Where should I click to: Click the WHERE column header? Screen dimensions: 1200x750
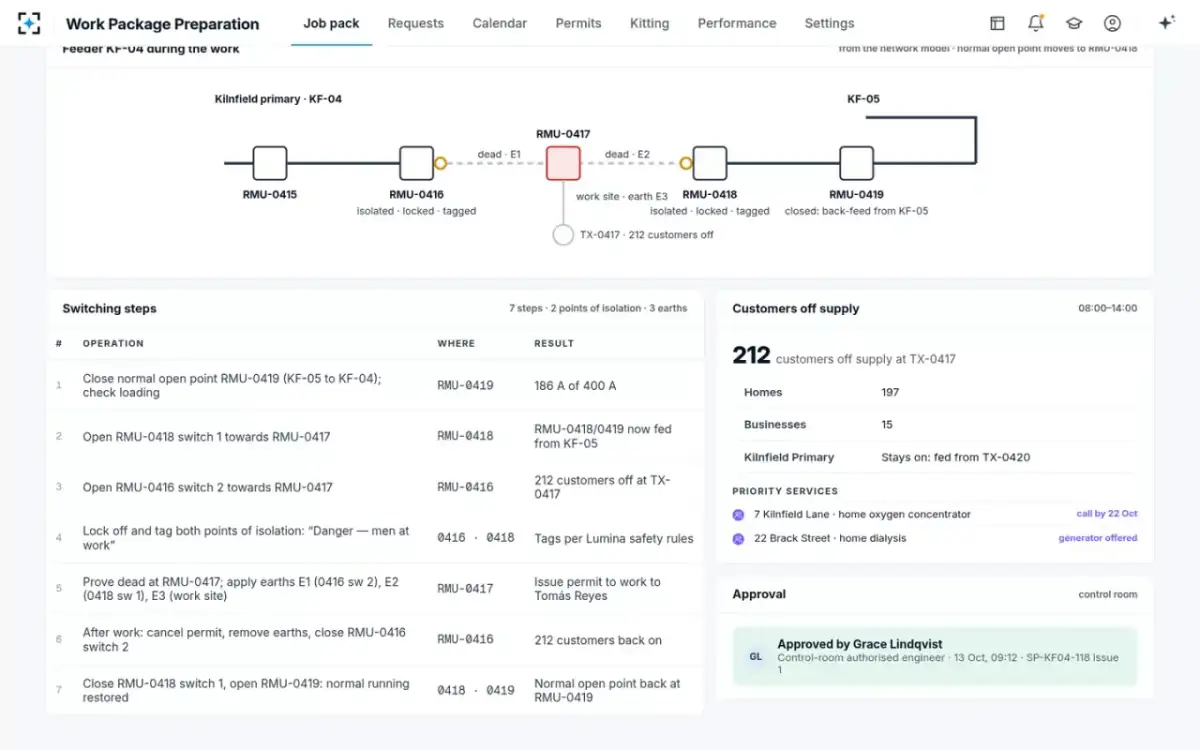[x=456, y=343]
